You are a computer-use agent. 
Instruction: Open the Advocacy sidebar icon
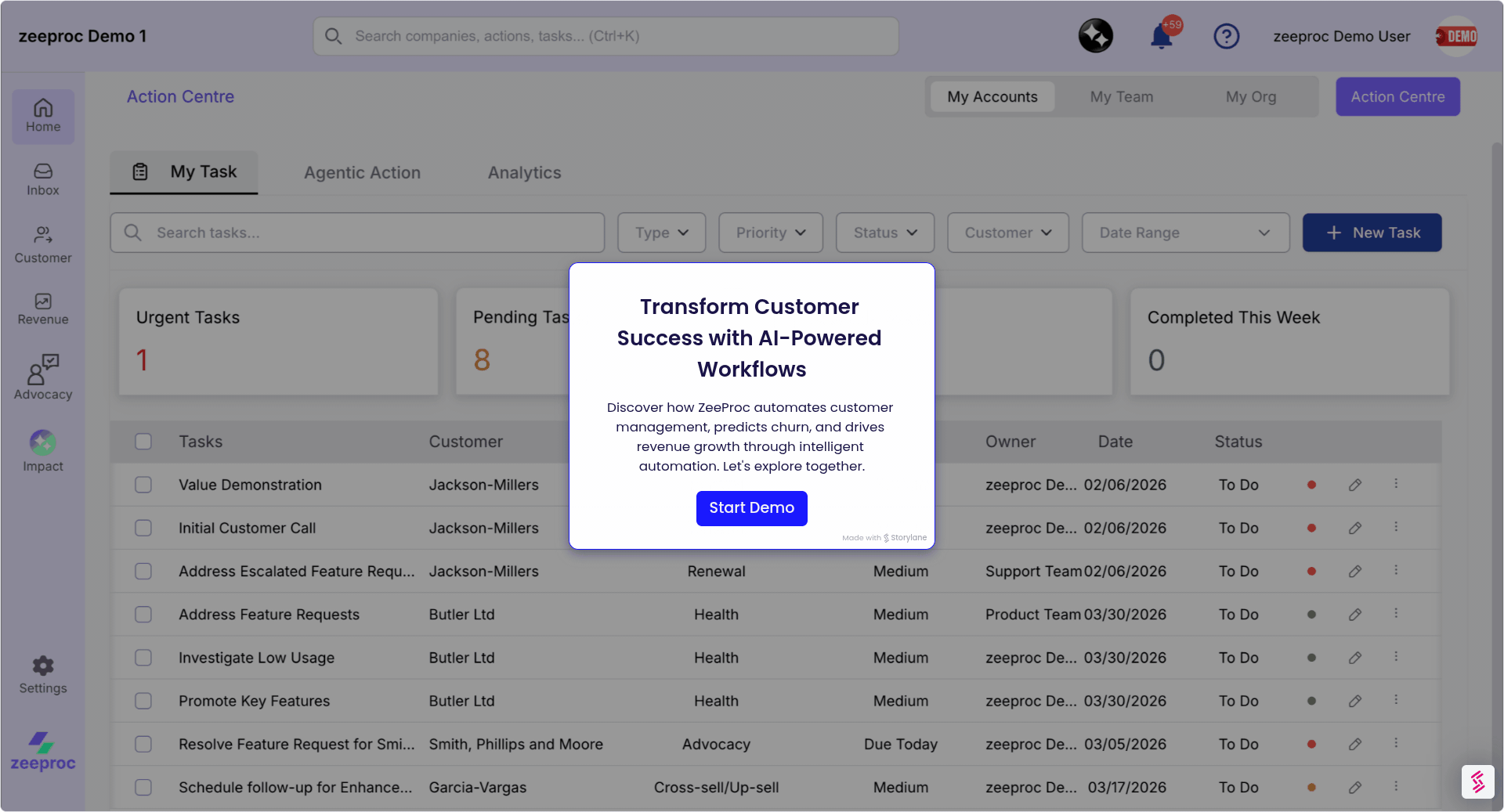[43, 377]
